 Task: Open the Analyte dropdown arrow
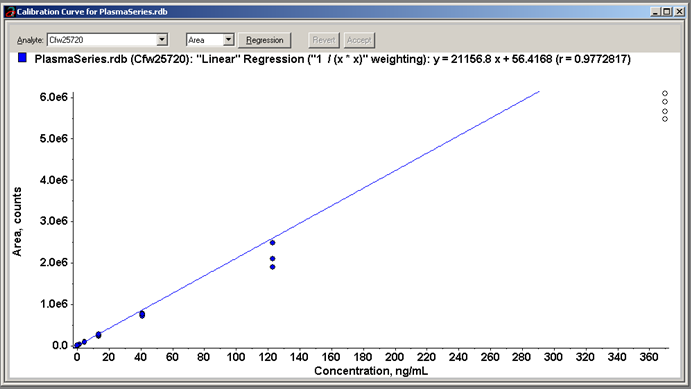point(162,40)
